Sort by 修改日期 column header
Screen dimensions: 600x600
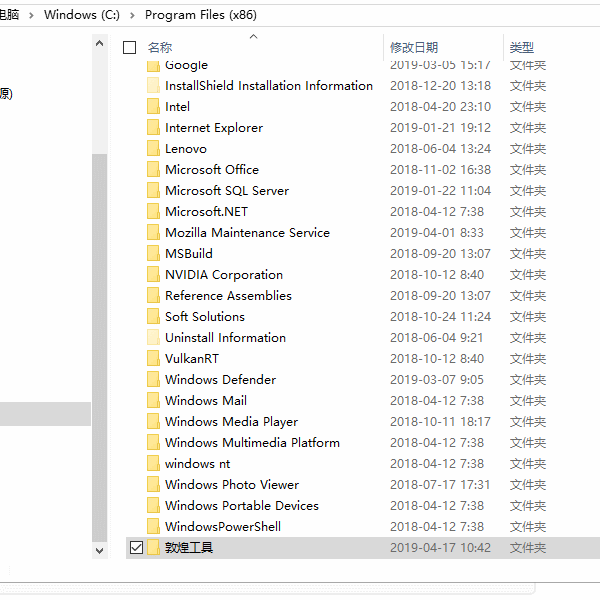pyautogui.click(x=414, y=48)
